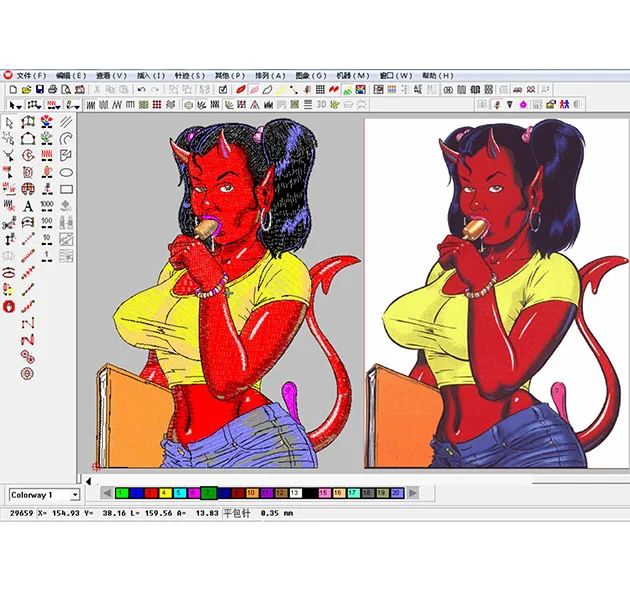The width and height of the screenshot is (630, 591).
Task: Pick yellow color swatch 4
Action: click(x=165, y=493)
